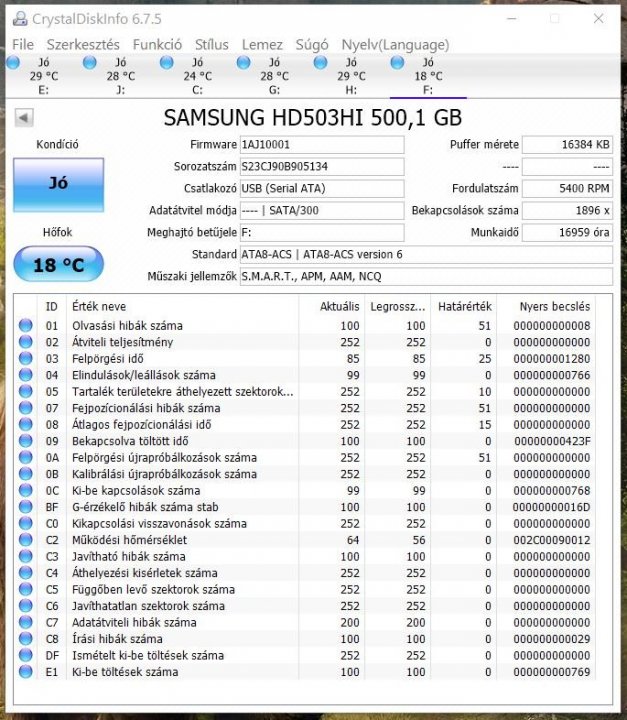This screenshot has height=720, width=627.
Task: Click status icon of Ki-be kapcsolások száma
Action: point(26,490)
